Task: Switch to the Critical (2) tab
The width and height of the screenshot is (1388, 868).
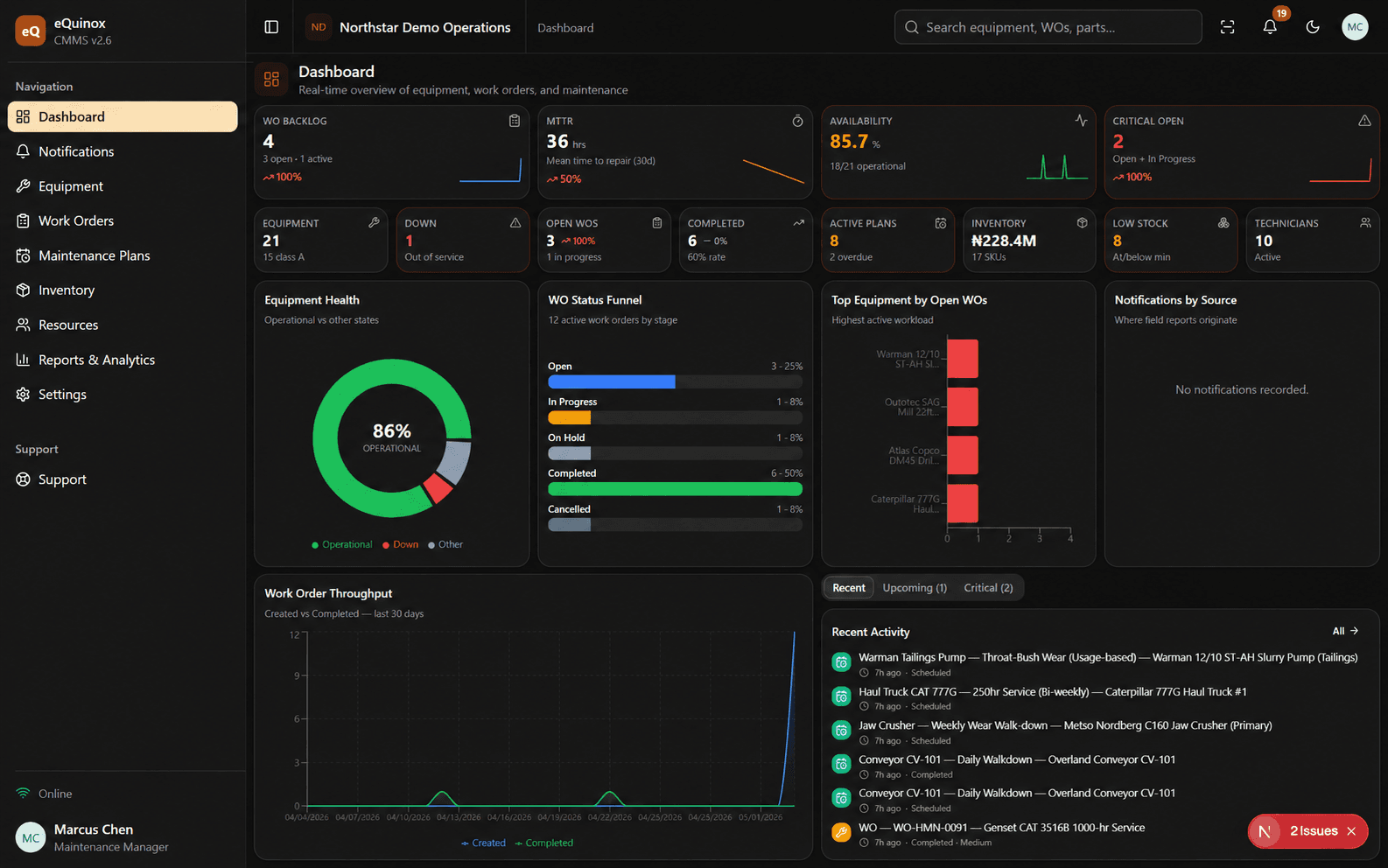Action: coord(988,588)
